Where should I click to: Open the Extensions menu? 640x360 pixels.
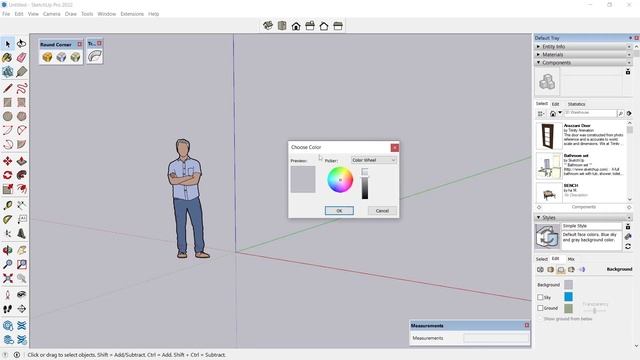point(132,14)
